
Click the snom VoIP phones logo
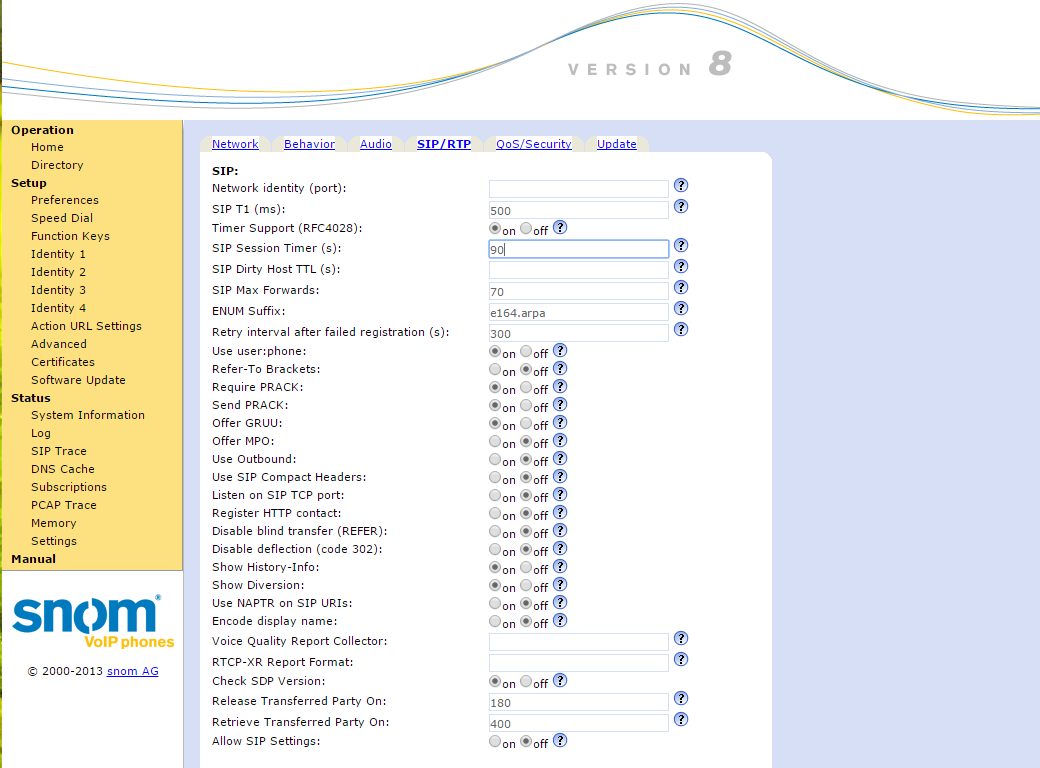coord(93,622)
